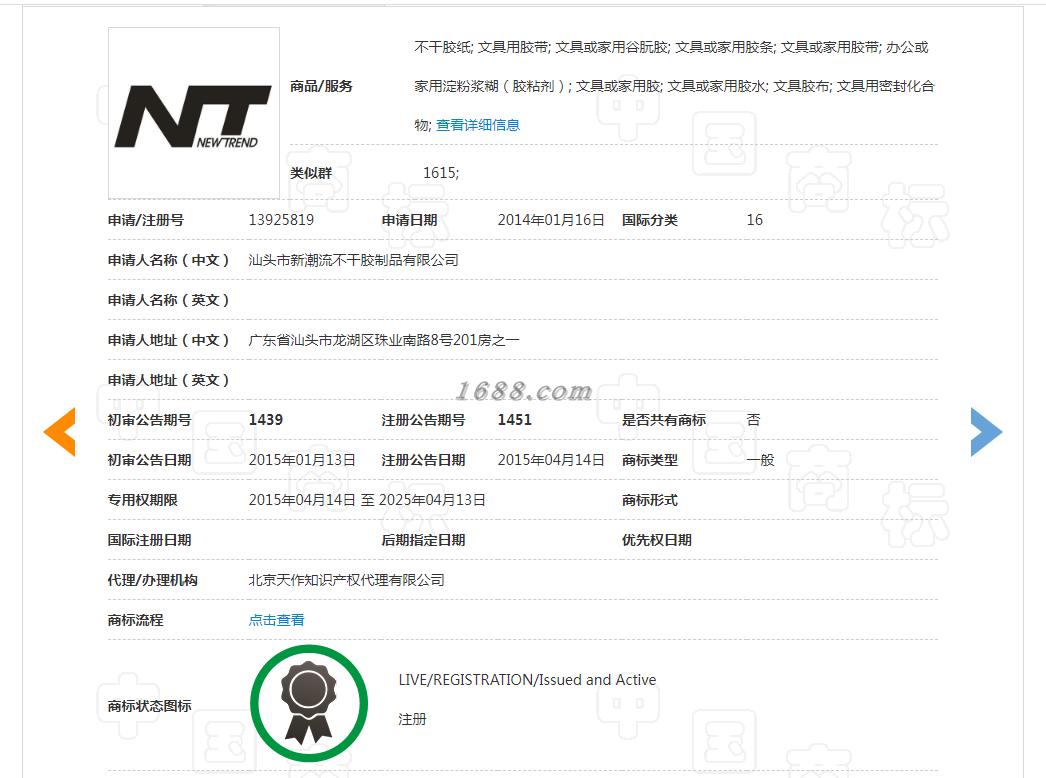The width and height of the screenshot is (1046, 778).
Task: Click the orange previous arrow
Action: (59, 432)
